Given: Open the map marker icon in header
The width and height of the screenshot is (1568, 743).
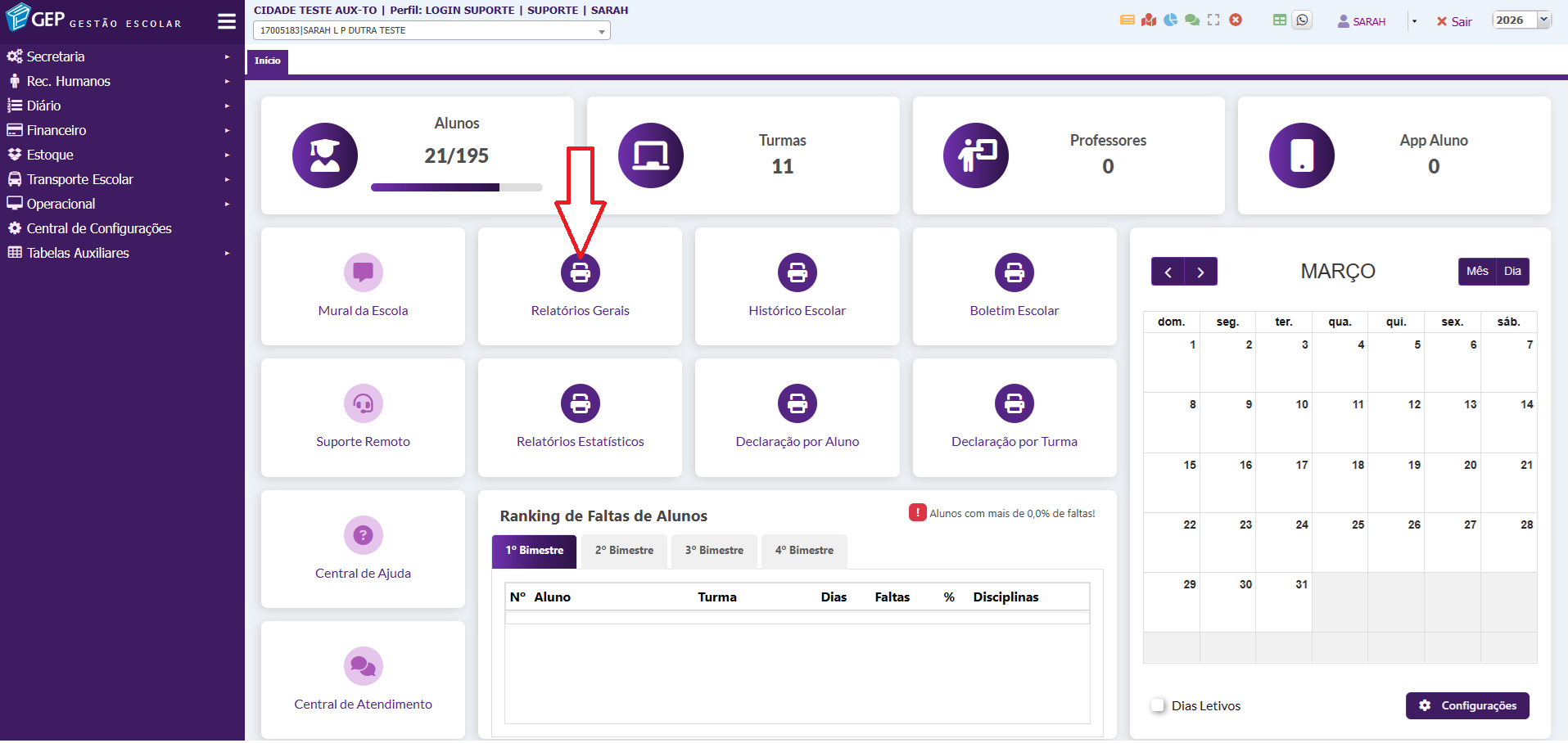Looking at the screenshot, I should (x=1149, y=20).
